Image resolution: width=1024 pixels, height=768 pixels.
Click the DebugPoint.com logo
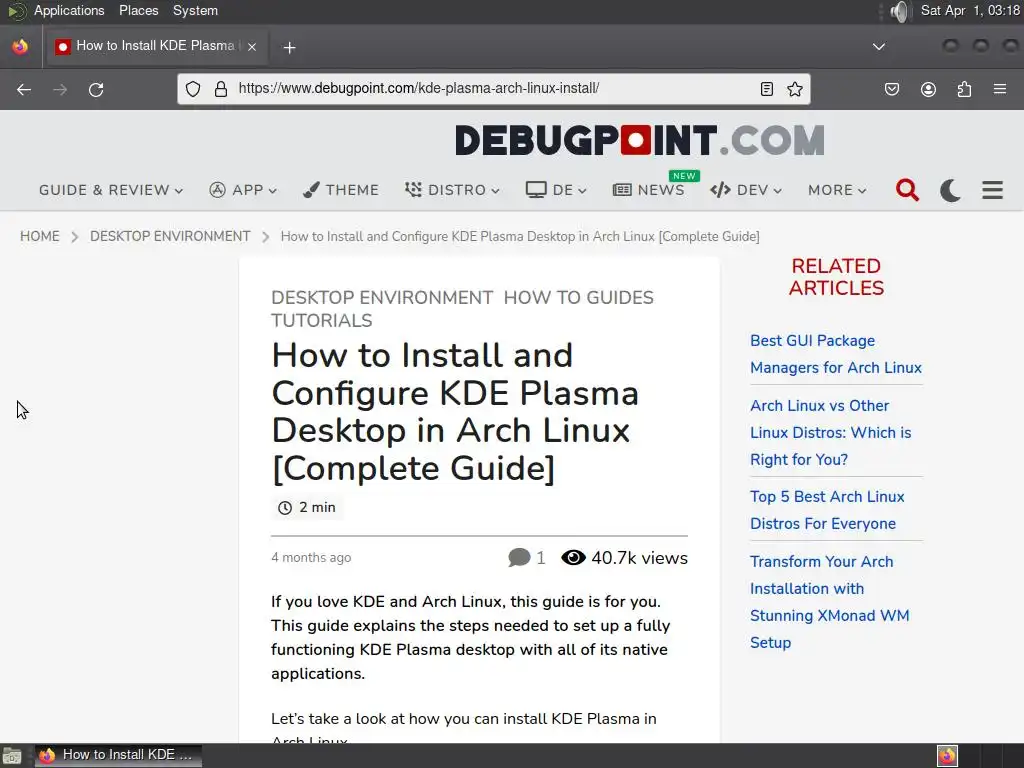(x=639, y=140)
